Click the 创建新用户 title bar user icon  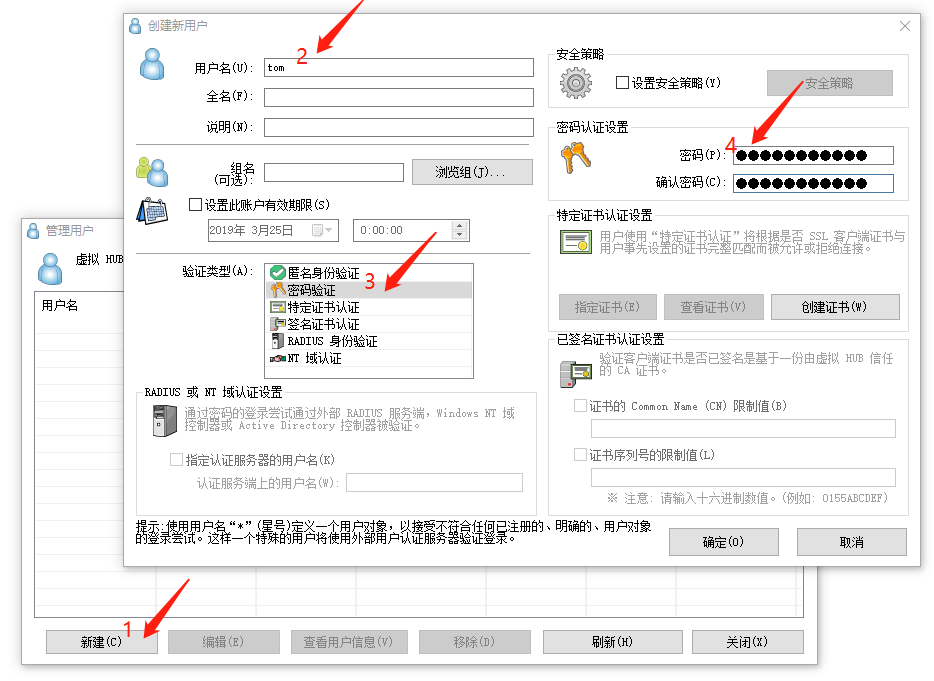(135, 26)
